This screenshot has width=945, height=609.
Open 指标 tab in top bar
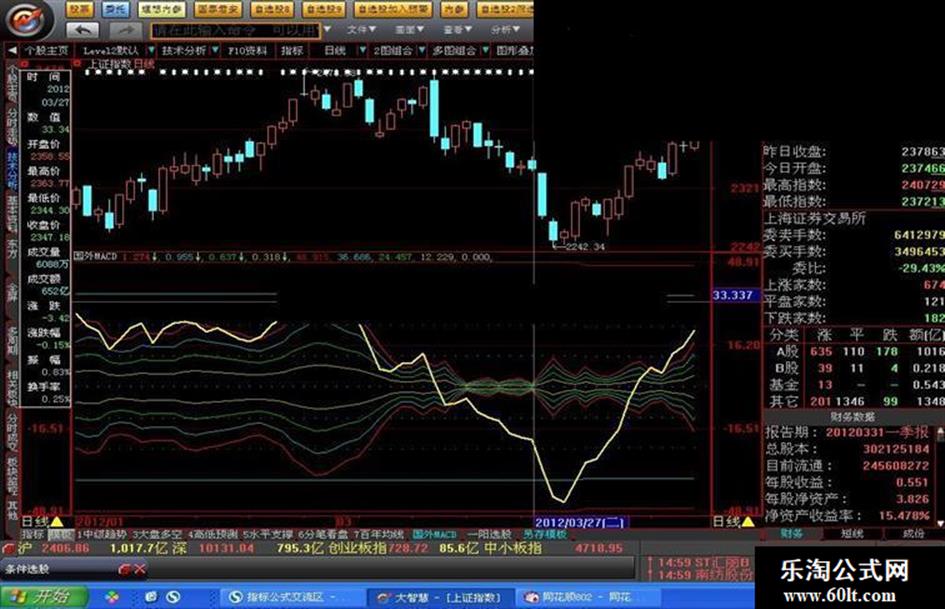(x=292, y=51)
